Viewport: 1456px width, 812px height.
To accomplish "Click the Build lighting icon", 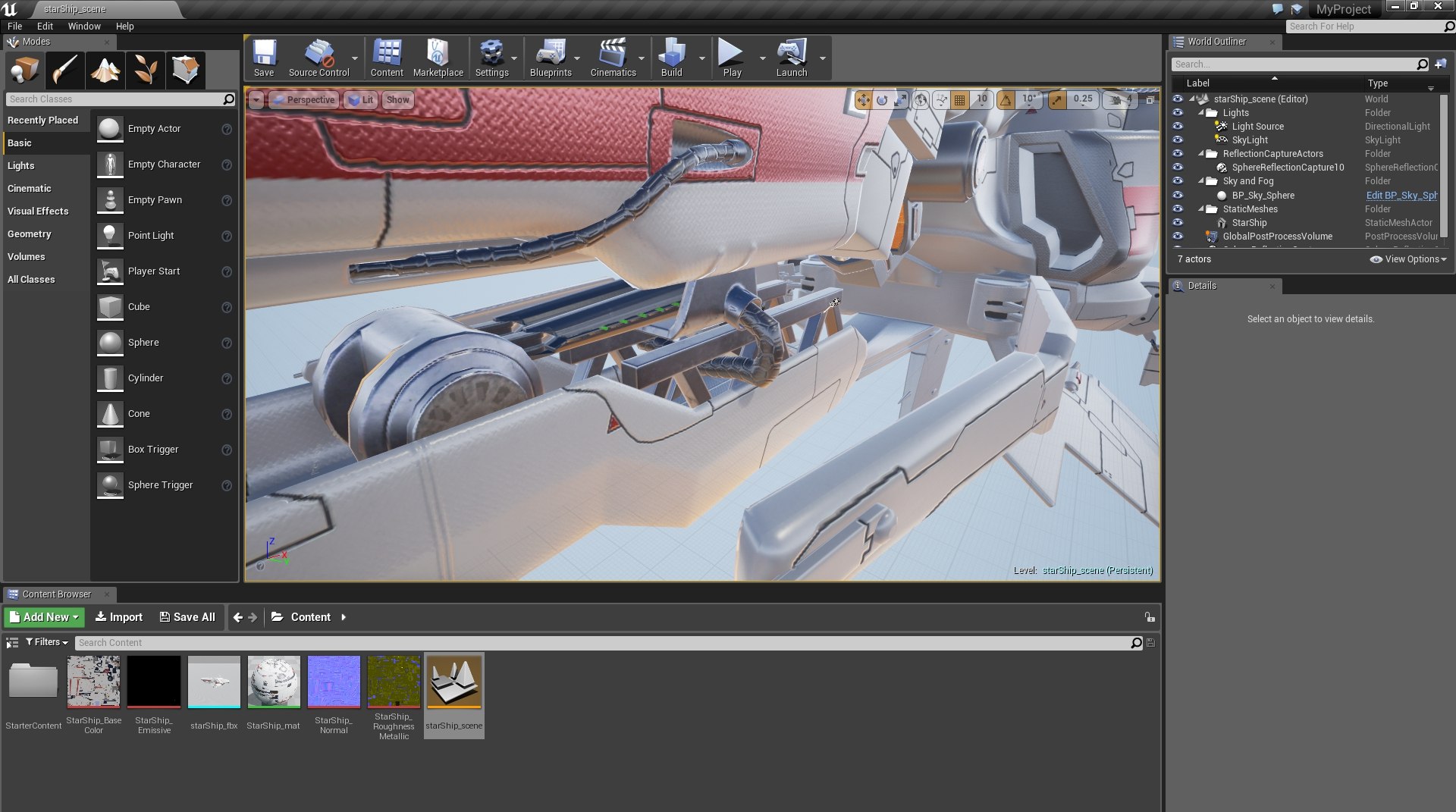I will click(671, 58).
